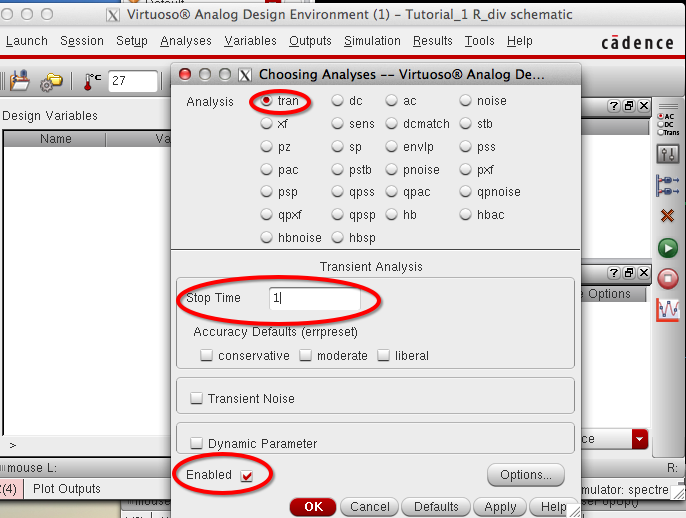This screenshot has width=686, height=518.
Task: Open the Setup menu
Action: [x=132, y=41]
